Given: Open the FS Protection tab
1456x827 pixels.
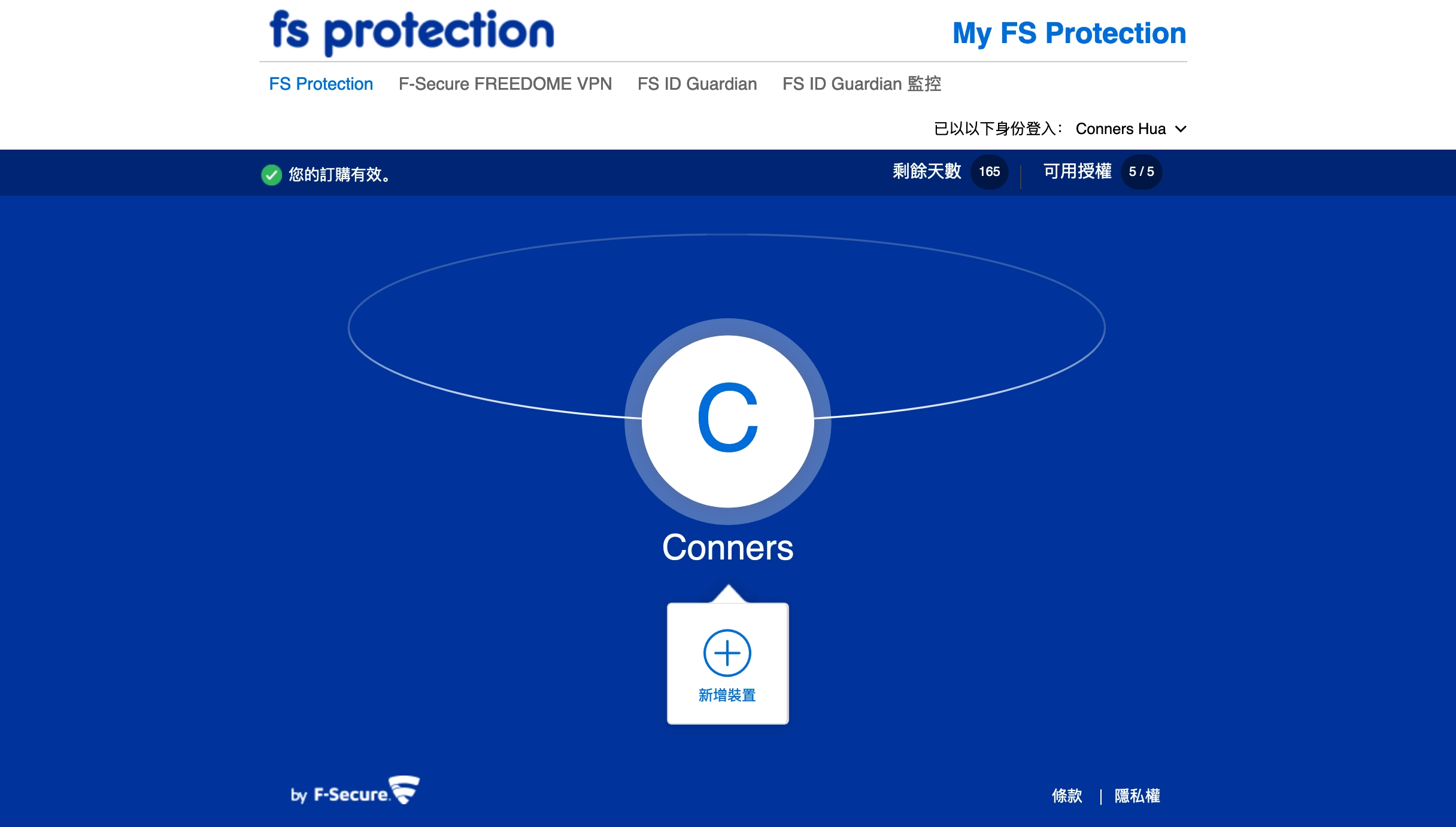Looking at the screenshot, I should click(321, 84).
